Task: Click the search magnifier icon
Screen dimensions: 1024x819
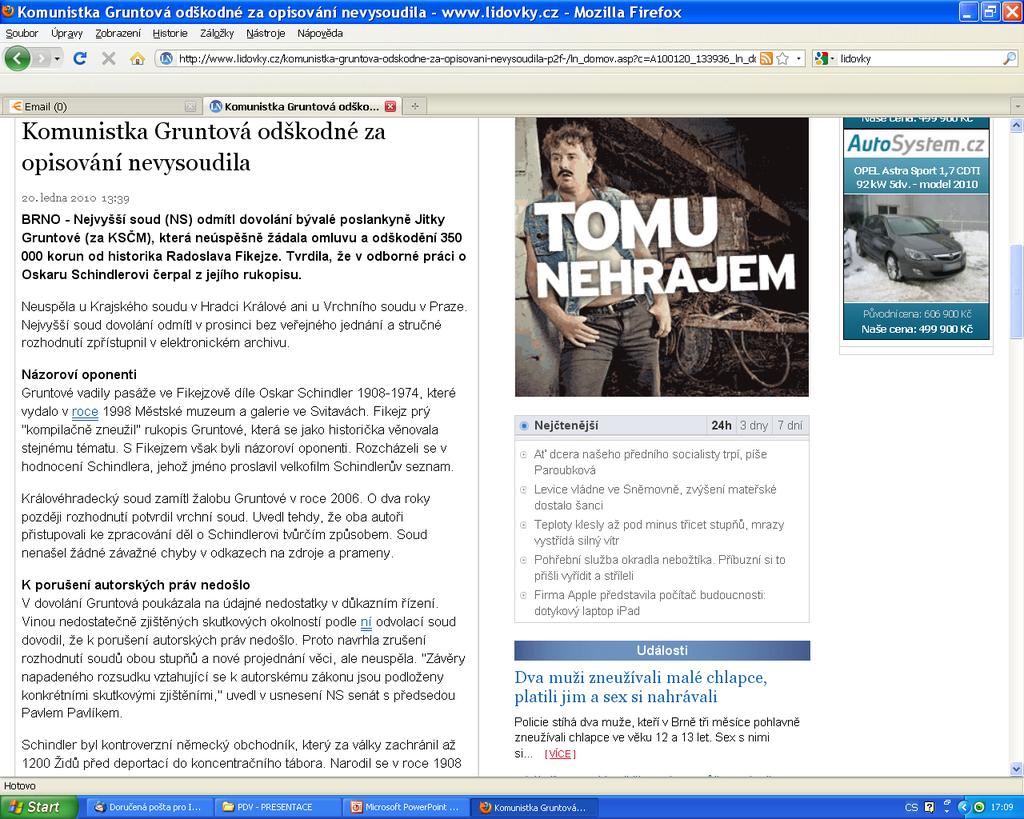Action: pos(1010,59)
